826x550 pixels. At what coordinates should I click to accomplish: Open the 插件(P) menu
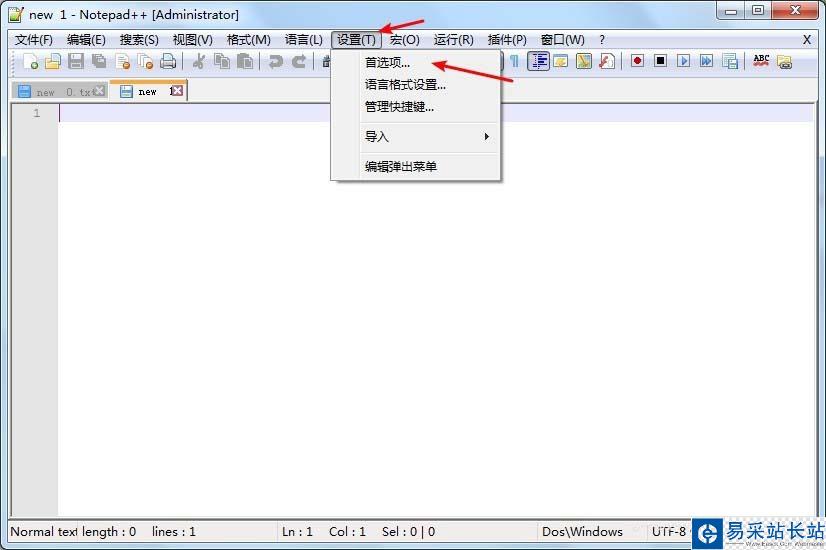(x=507, y=40)
